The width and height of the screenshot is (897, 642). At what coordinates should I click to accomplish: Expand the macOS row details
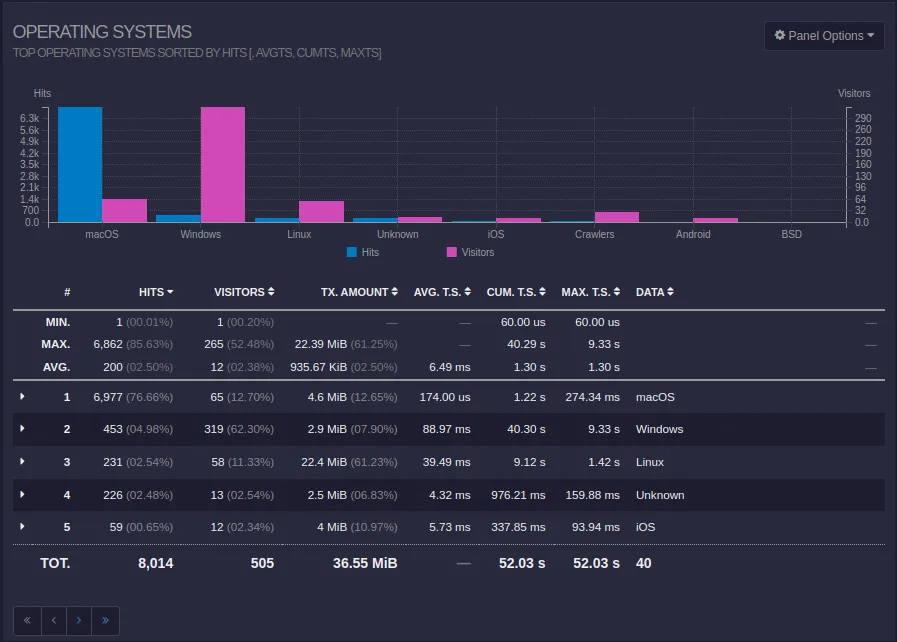(22, 397)
